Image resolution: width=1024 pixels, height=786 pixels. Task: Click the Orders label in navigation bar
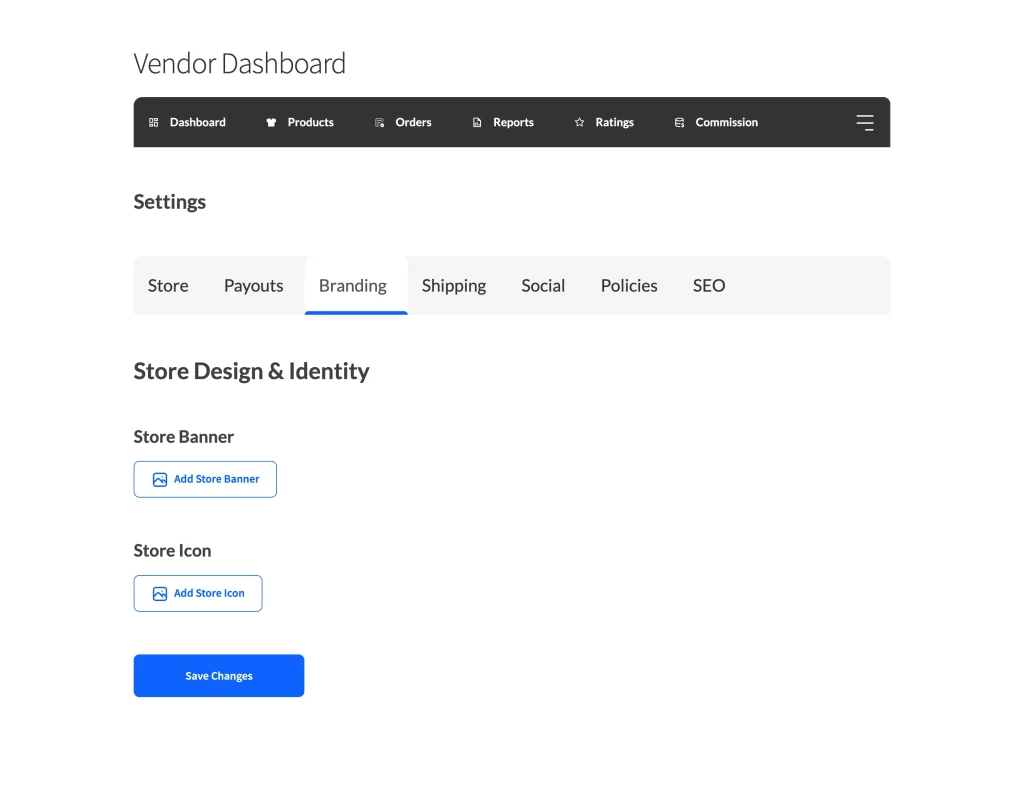point(413,123)
